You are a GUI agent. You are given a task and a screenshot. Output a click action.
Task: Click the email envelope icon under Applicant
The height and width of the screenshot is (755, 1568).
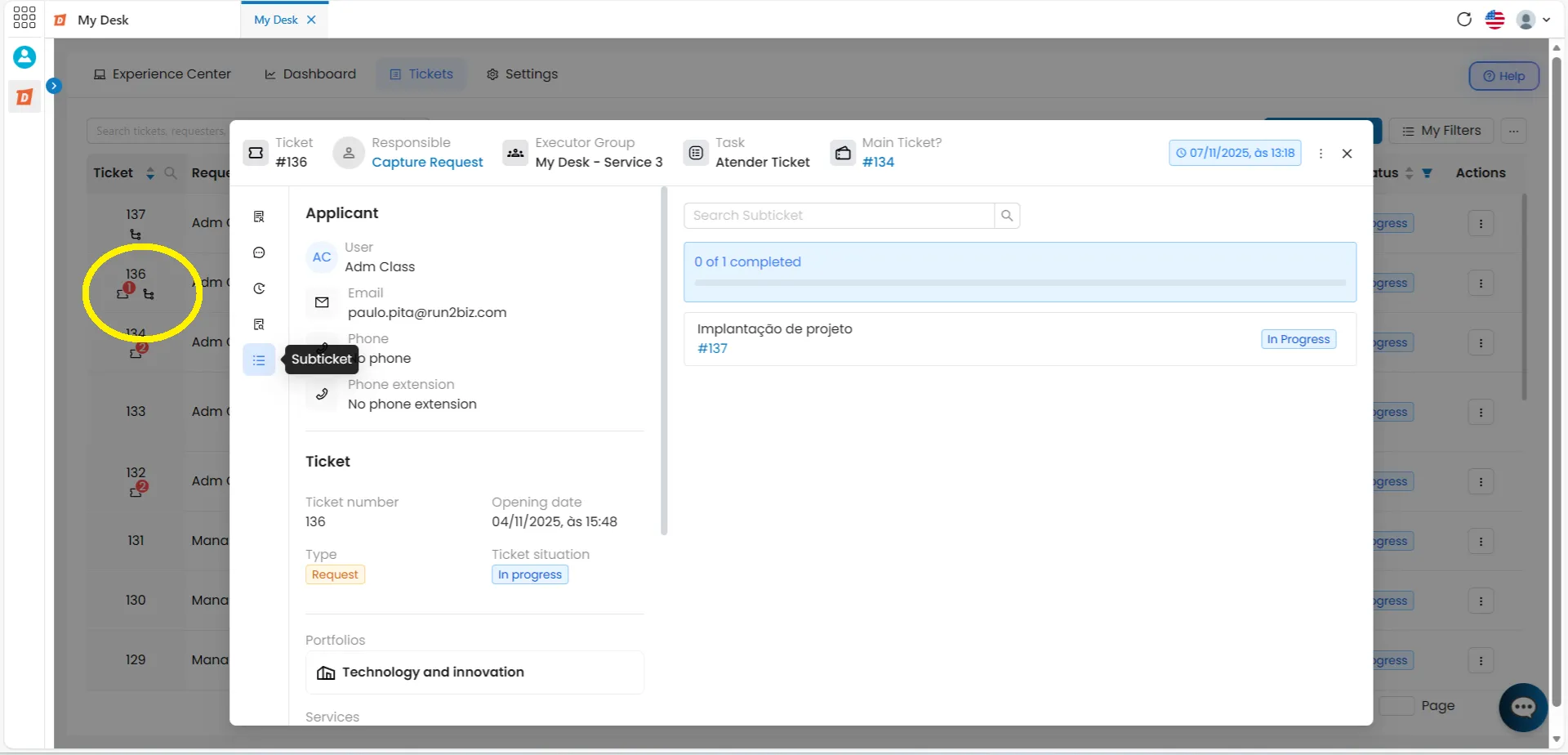pos(322,302)
